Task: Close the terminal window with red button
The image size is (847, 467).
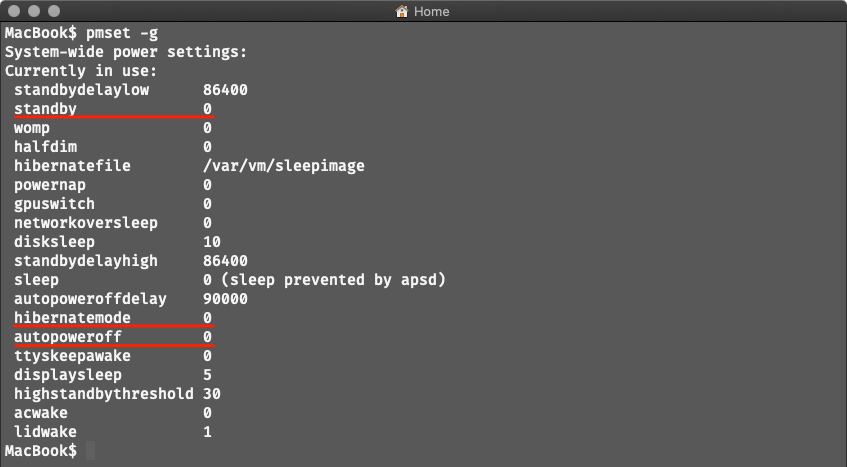Action: pos(13,12)
